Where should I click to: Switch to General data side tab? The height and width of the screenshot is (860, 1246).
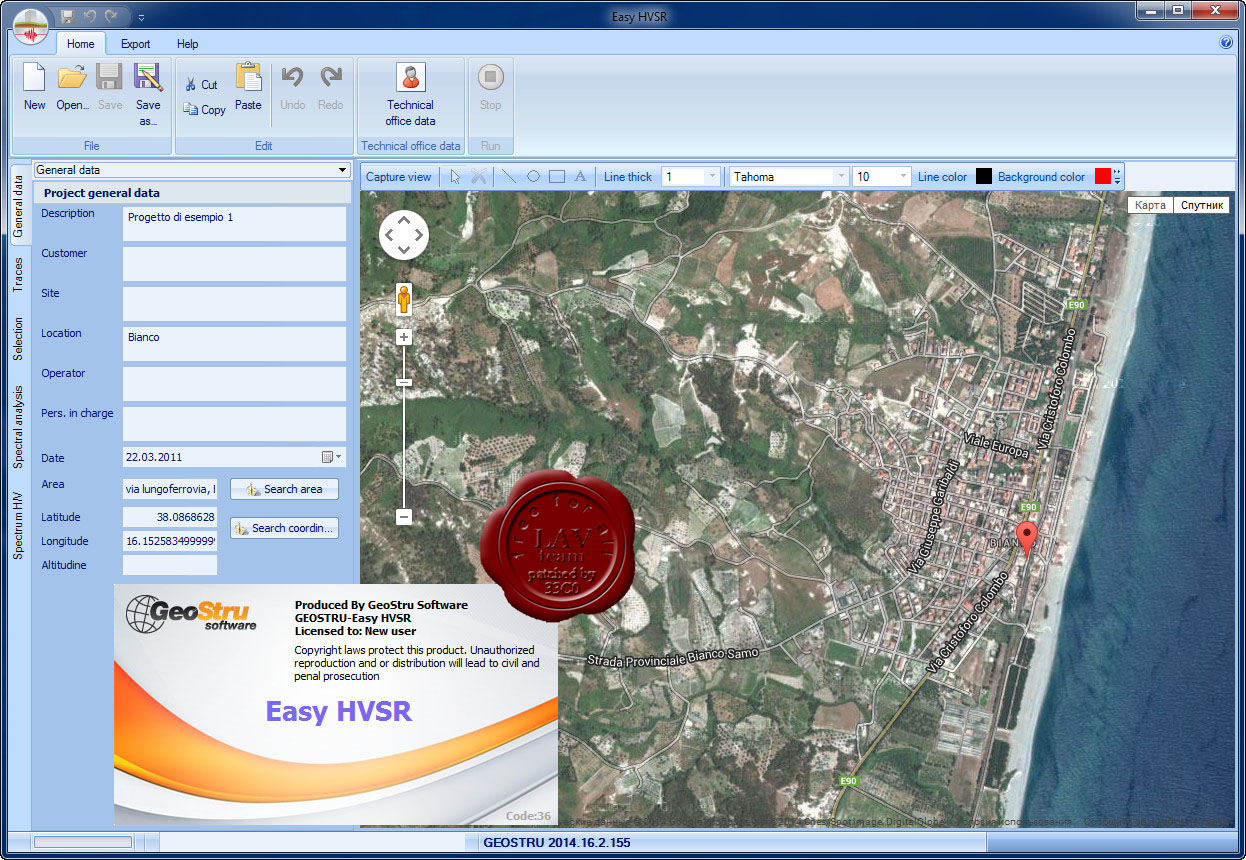pos(19,205)
